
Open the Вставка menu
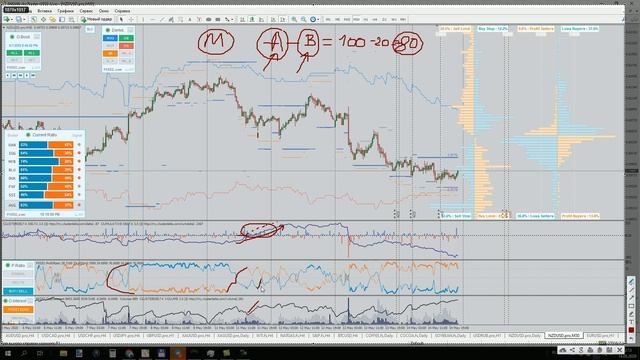[x=45, y=11]
